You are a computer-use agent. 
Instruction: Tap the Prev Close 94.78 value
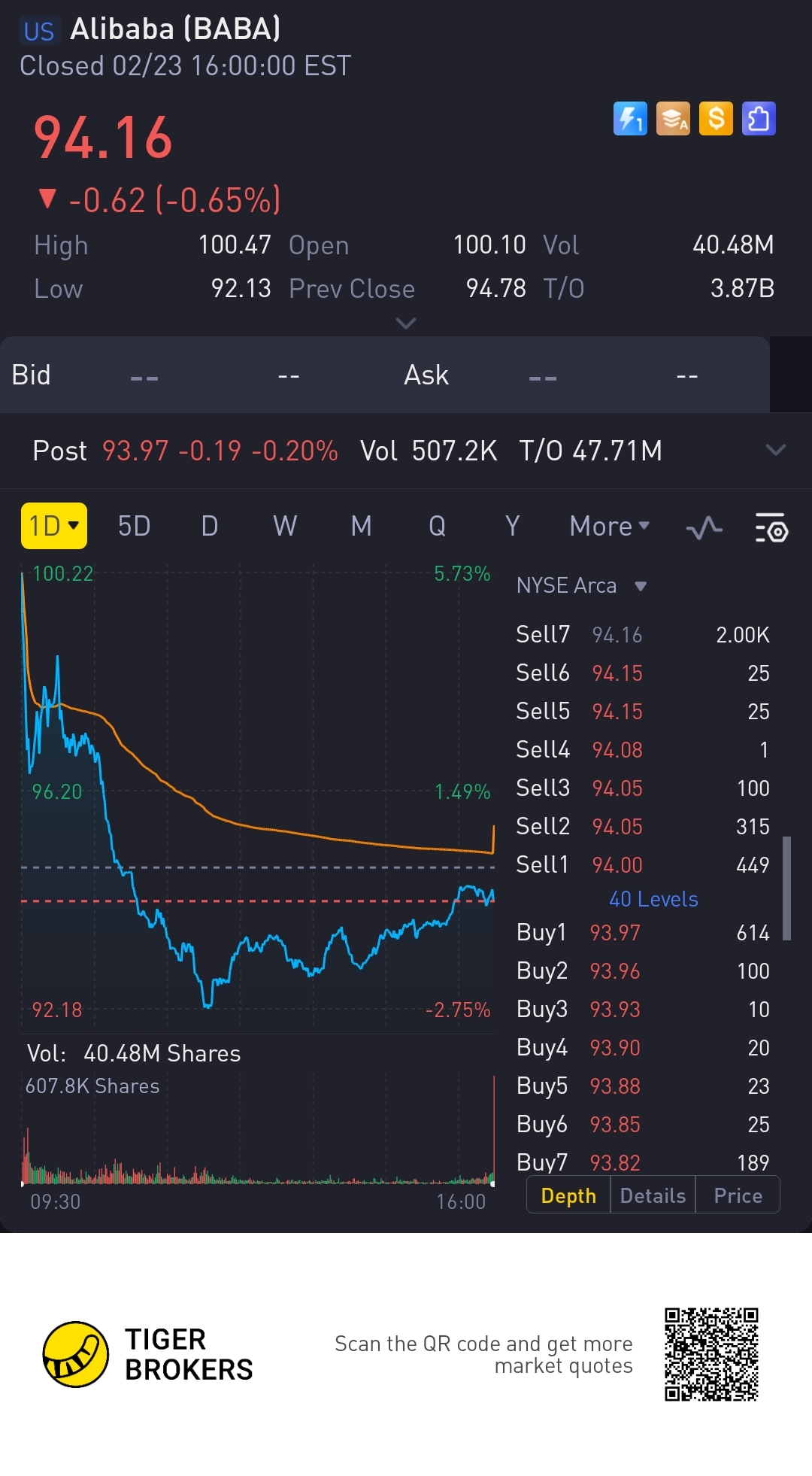click(x=496, y=288)
